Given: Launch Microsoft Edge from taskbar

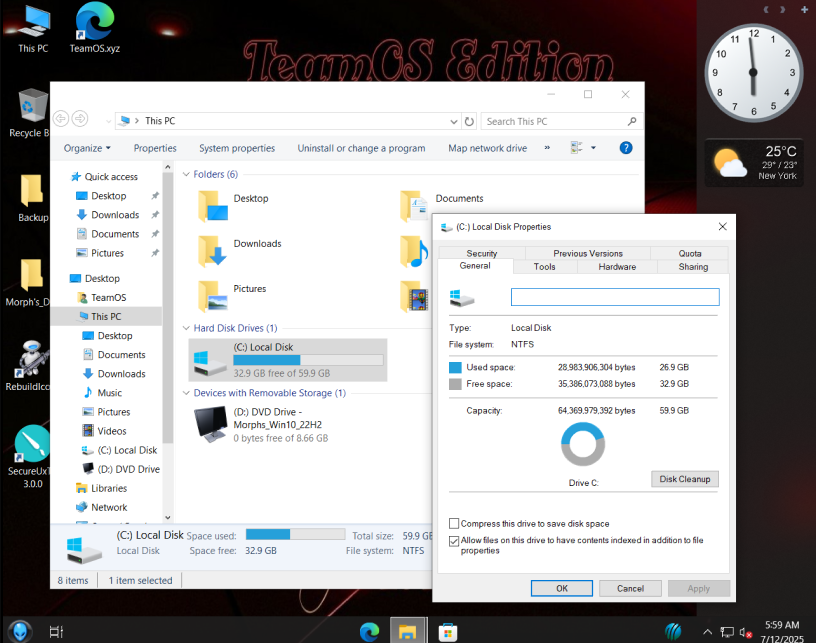Looking at the screenshot, I should (x=369, y=632).
